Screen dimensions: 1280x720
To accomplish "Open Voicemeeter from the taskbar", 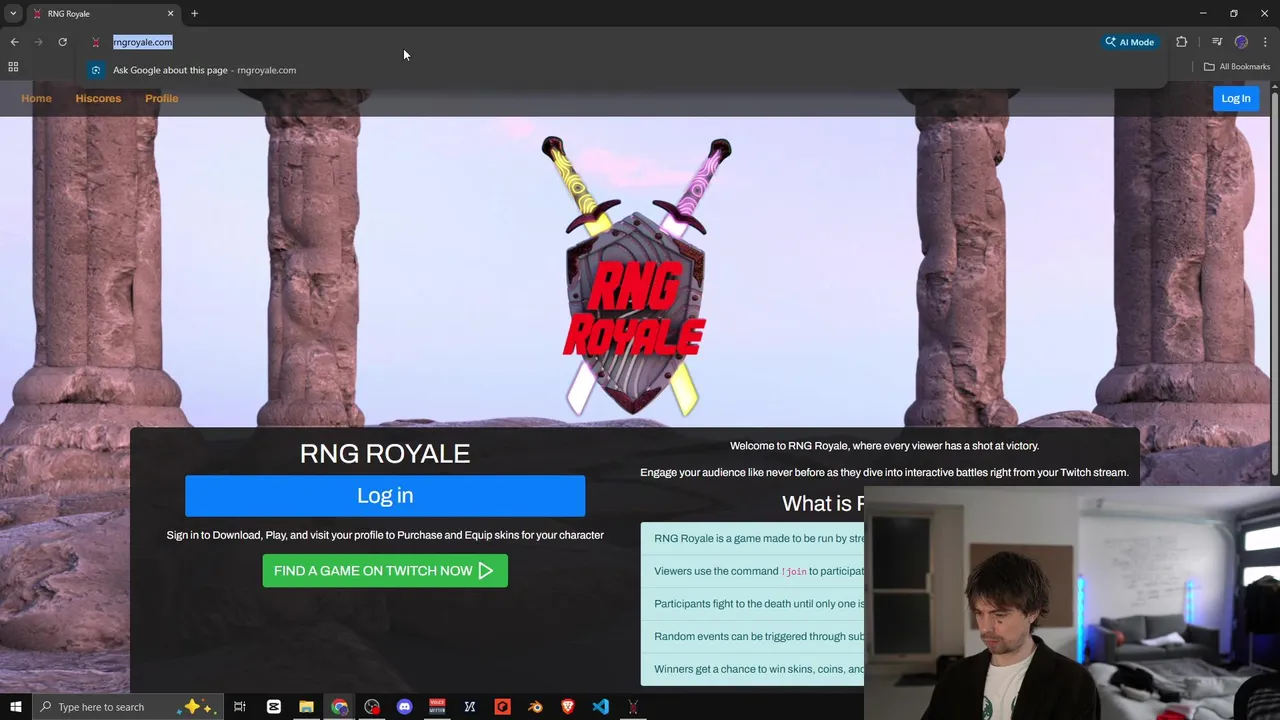I will tap(437, 707).
